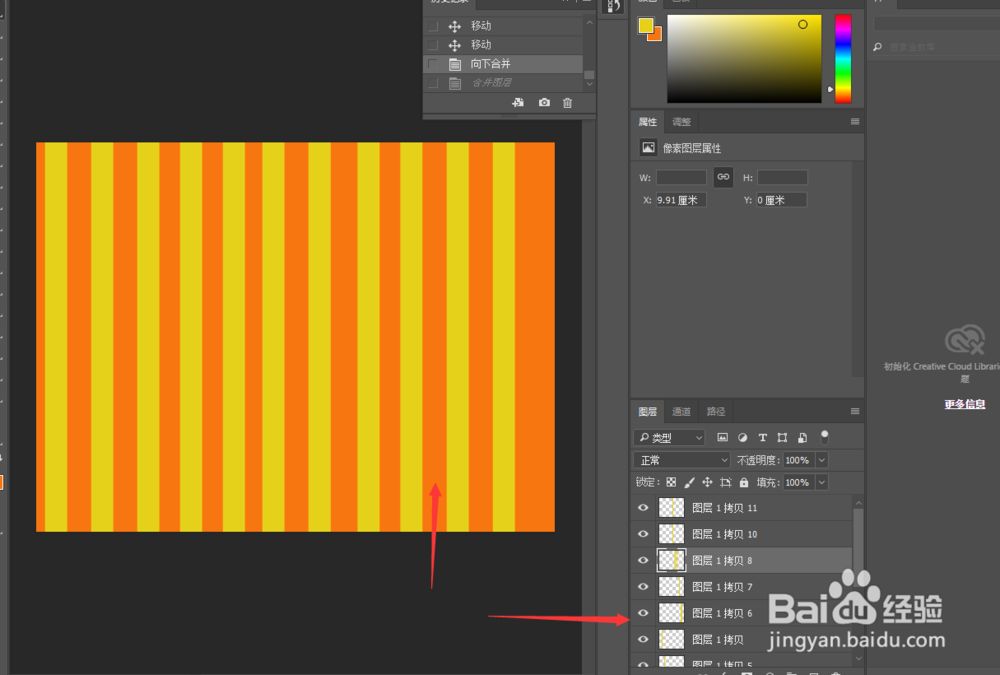Create new document from current history state
This screenshot has width=1000, height=675.
click(x=518, y=103)
